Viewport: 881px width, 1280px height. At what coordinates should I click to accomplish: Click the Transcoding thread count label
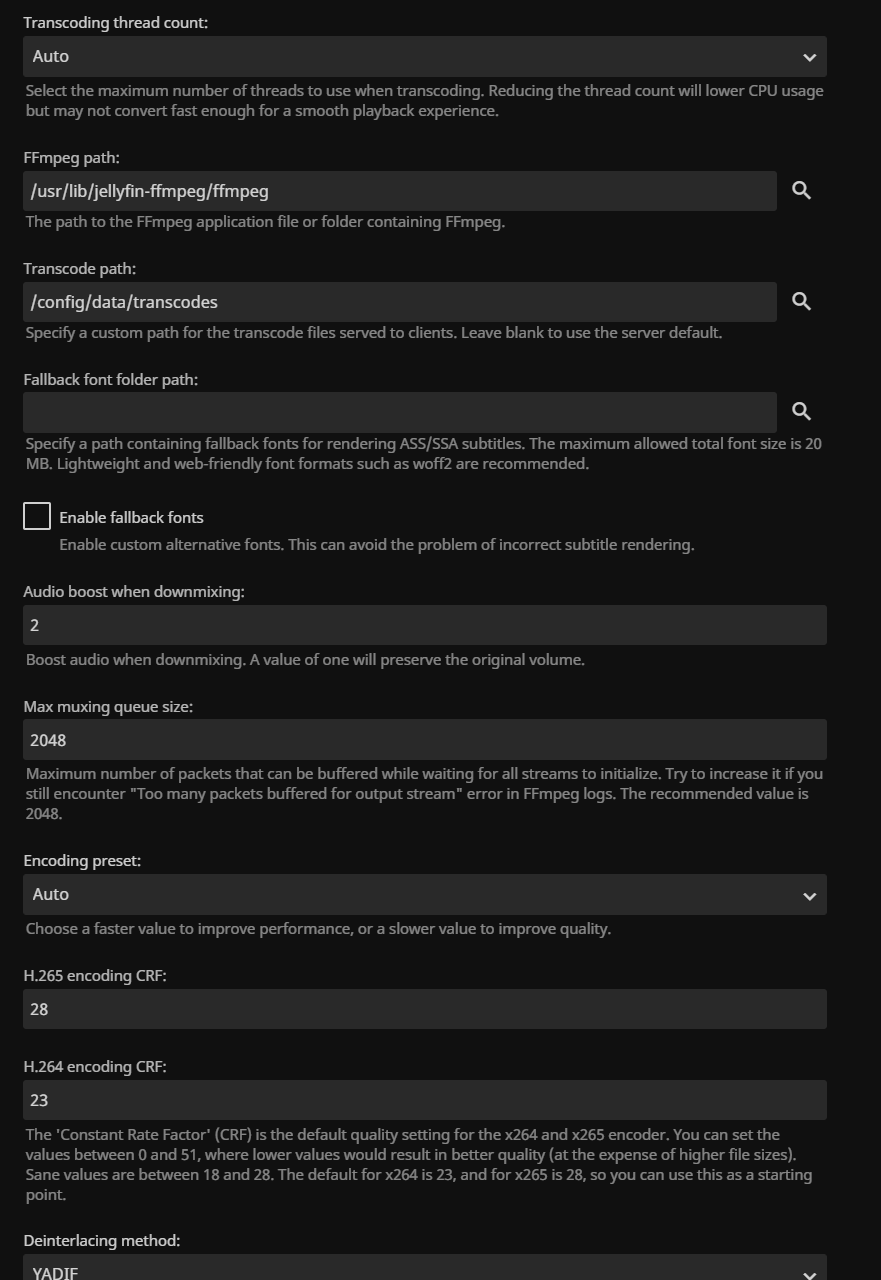[116, 22]
